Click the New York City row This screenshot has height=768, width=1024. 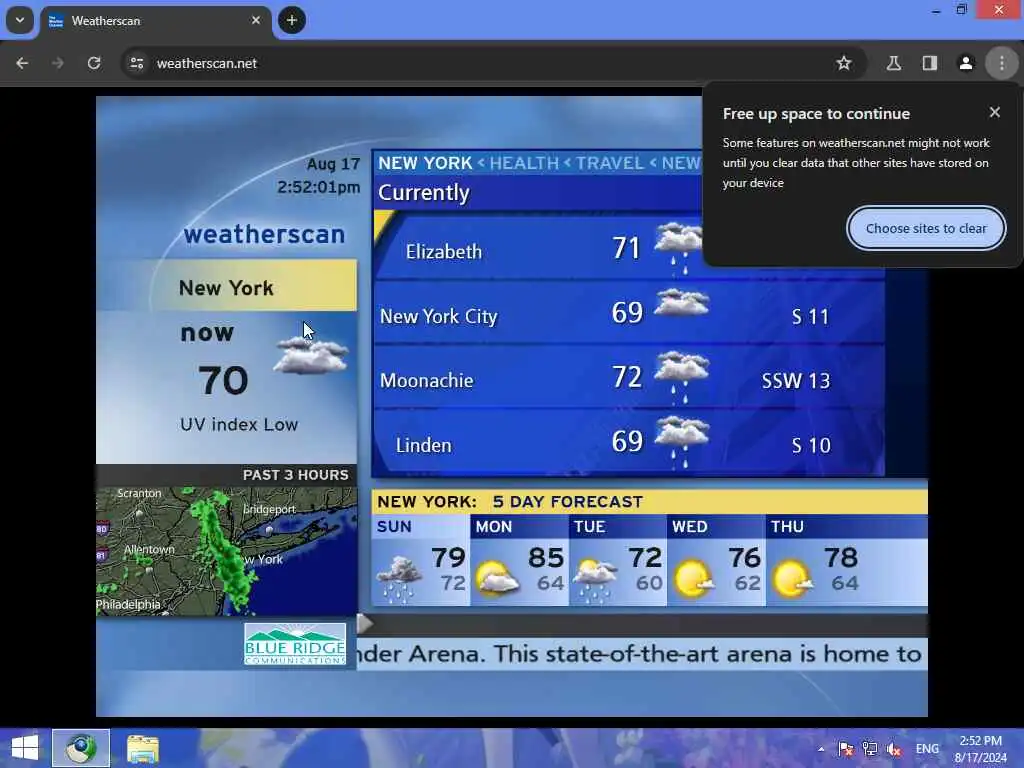coord(628,313)
